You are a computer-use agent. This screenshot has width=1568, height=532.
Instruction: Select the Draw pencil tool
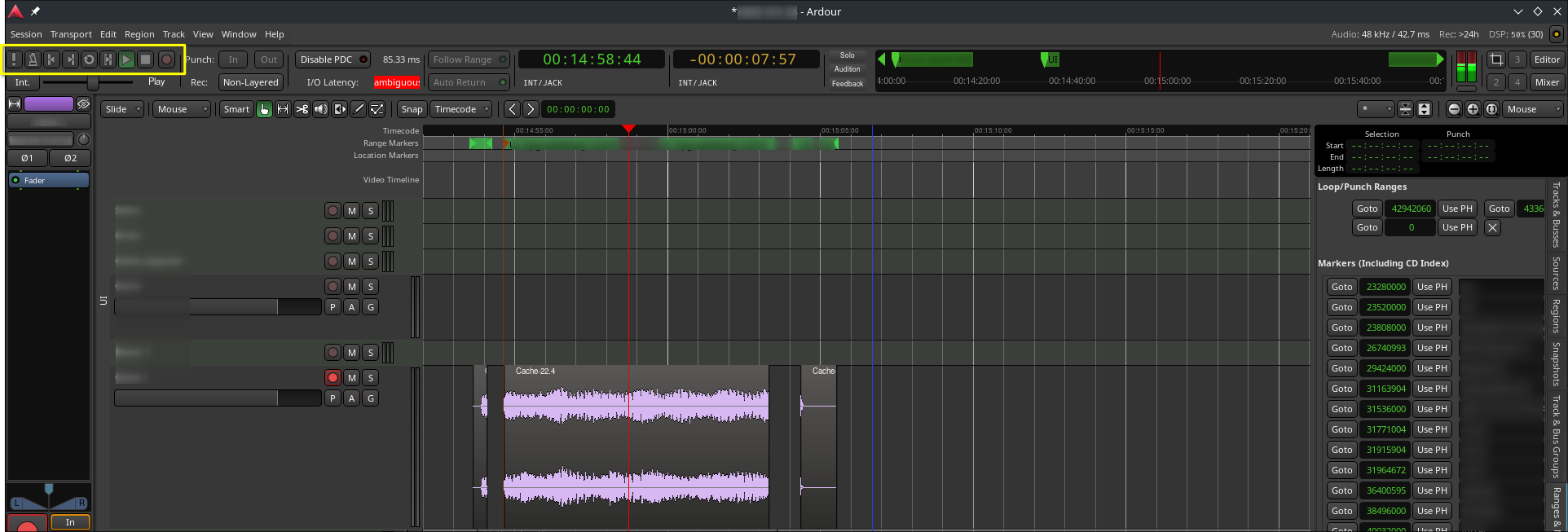click(x=359, y=109)
